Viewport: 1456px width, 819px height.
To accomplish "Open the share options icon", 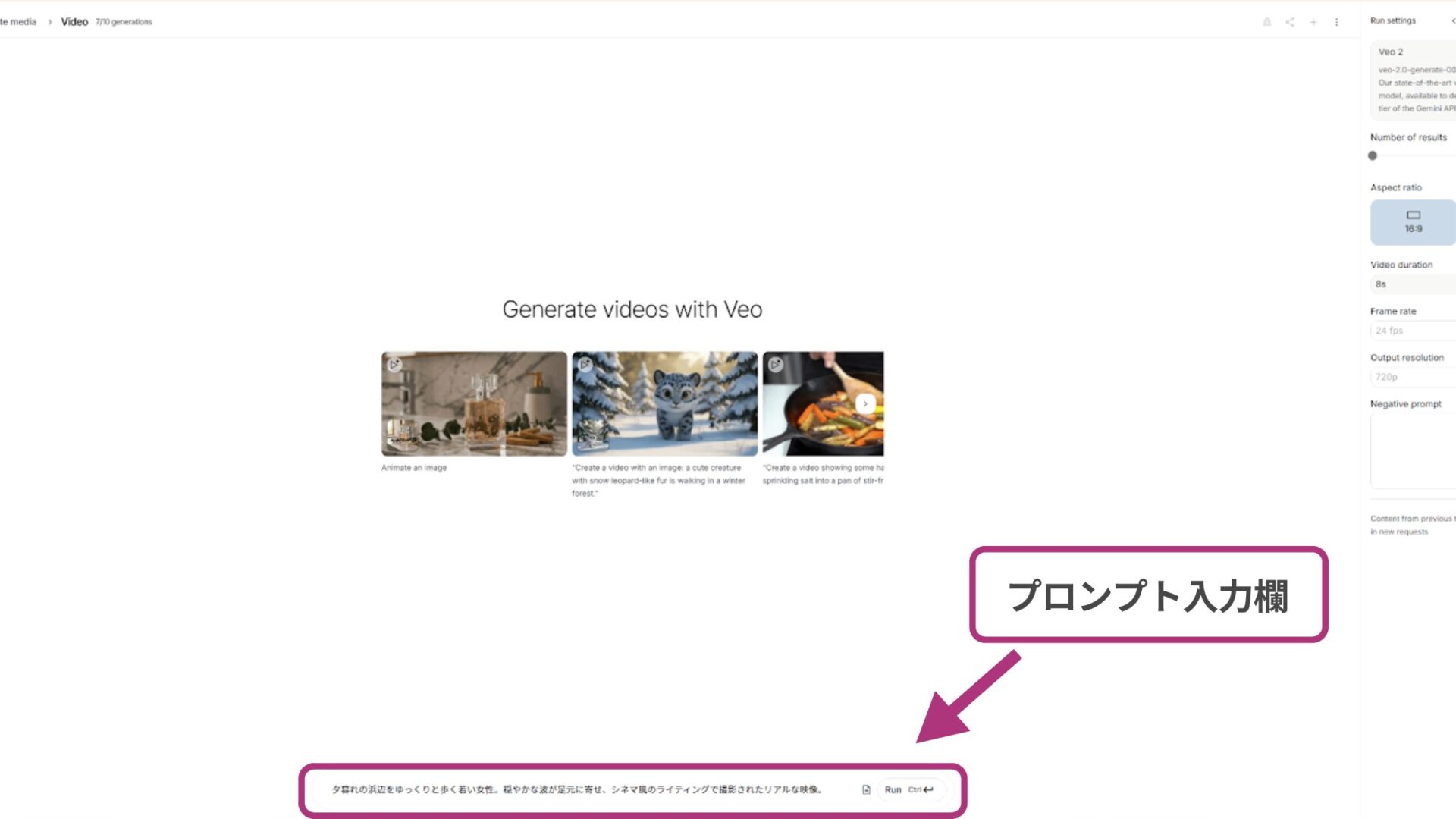I will (1288, 22).
